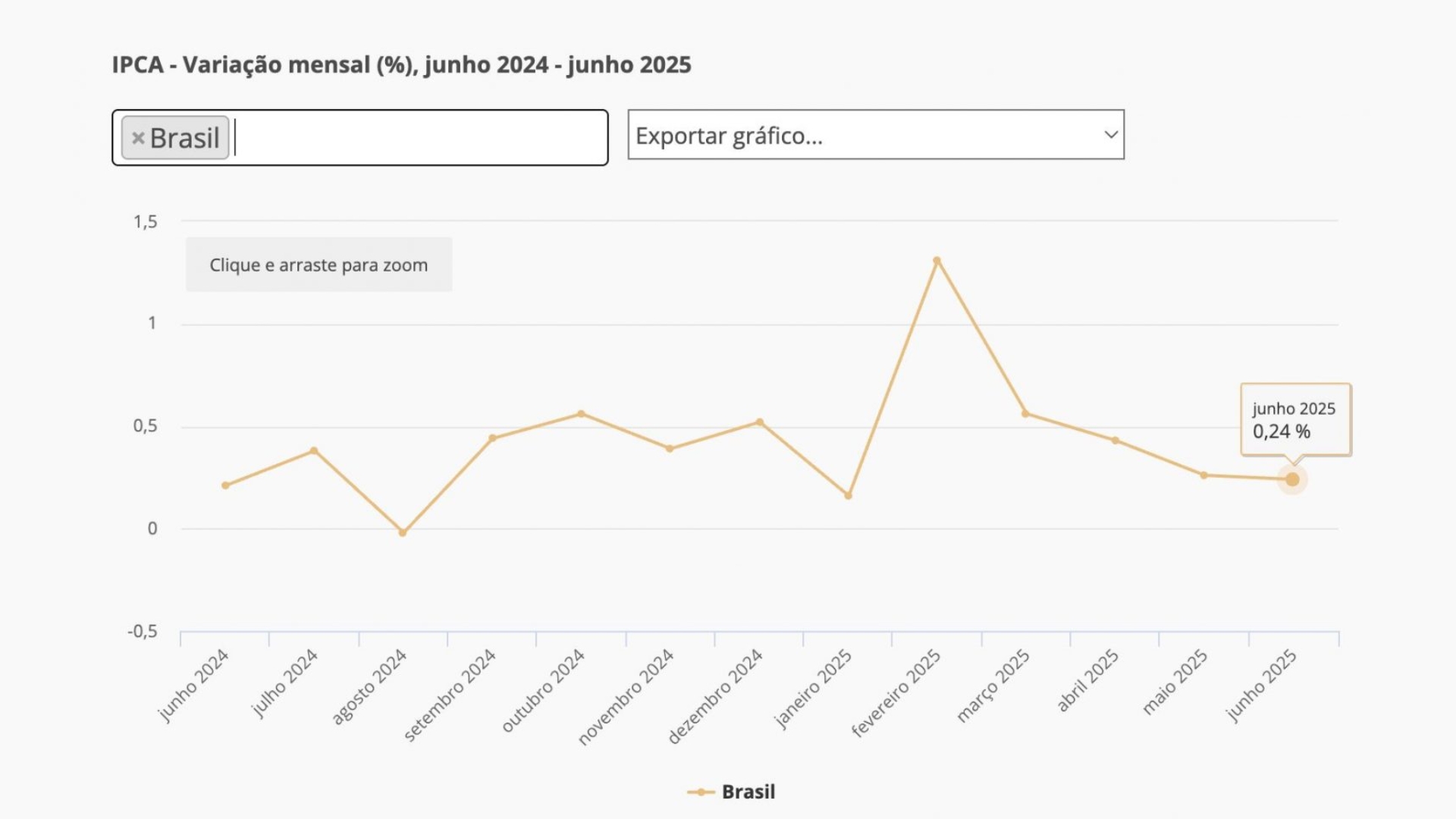The height and width of the screenshot is (819, 1456).
Task: Select the junho 2024 data point
Action: (x=225, y=485)
